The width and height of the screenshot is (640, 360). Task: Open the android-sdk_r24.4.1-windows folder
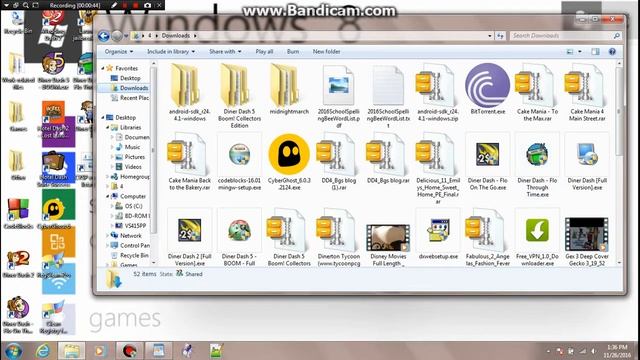point(189,93)
